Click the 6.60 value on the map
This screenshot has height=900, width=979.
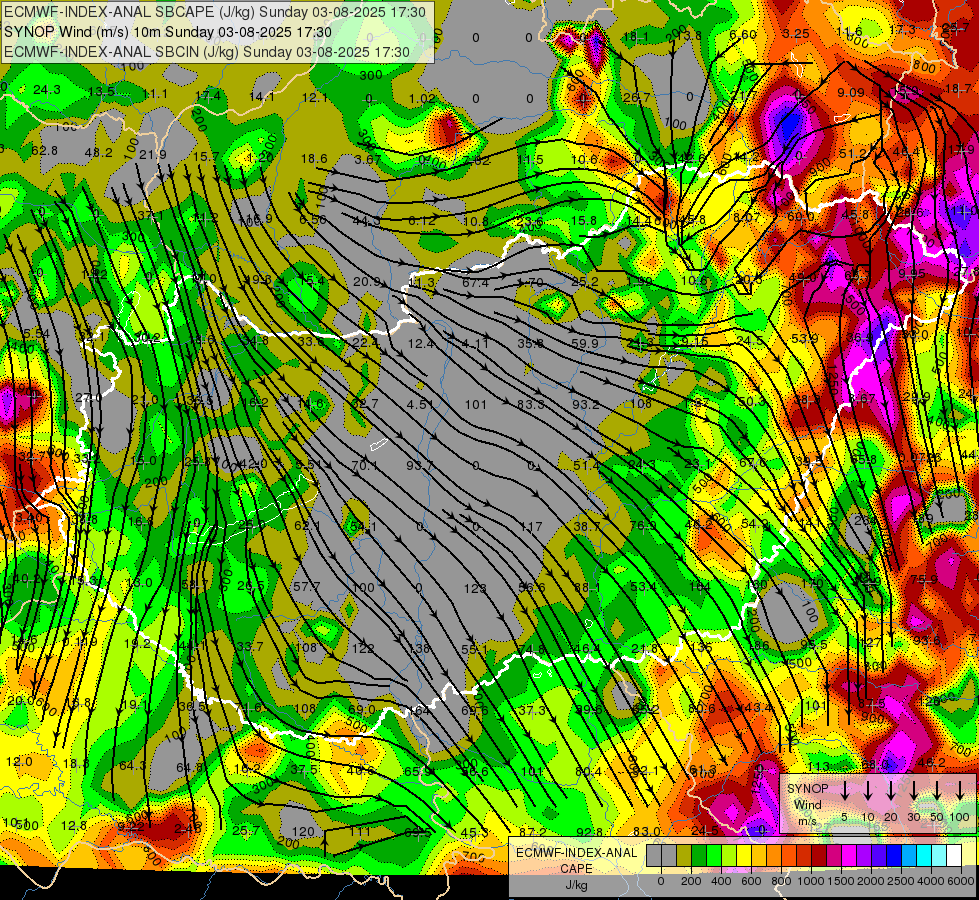(x=743, y=34)
